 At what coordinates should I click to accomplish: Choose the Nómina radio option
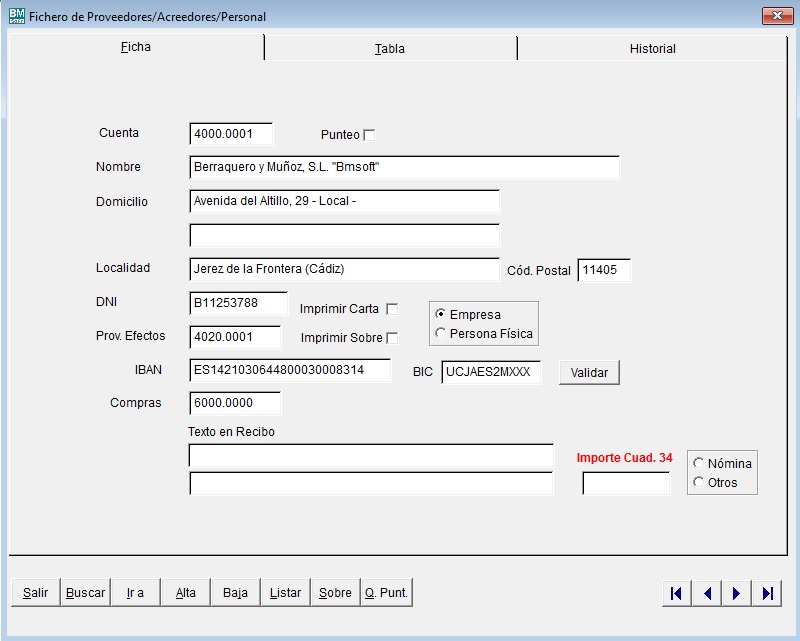click(698, 463)
